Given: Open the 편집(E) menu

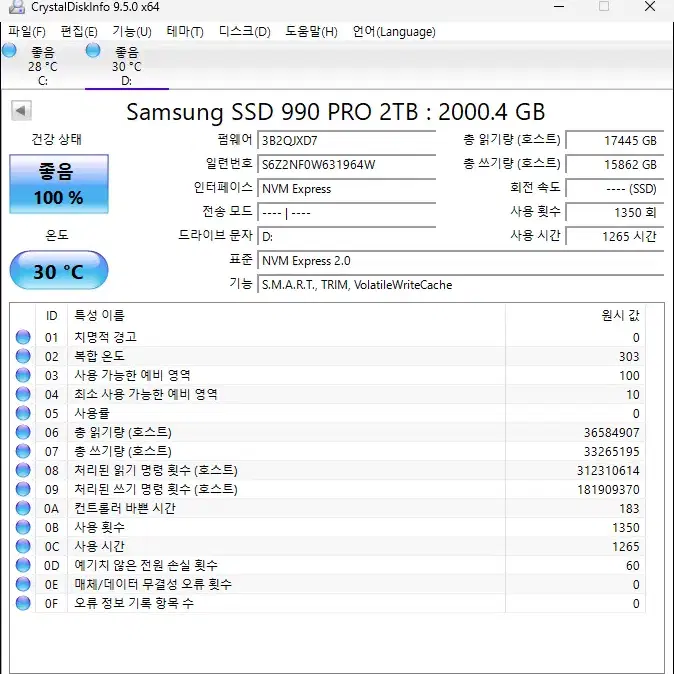Looking at the screenshot, I should click(79, 31).
